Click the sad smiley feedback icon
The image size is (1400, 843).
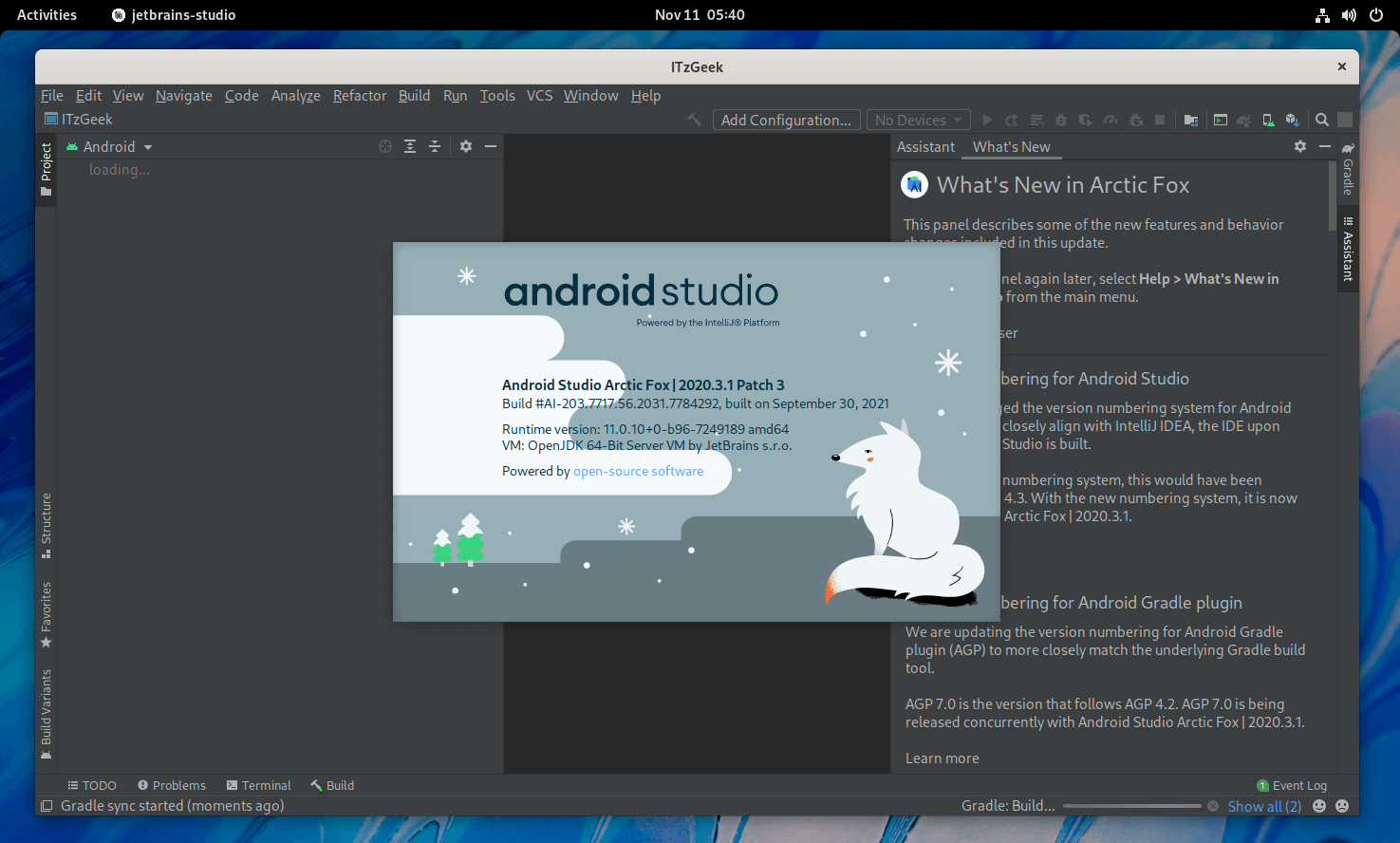[x=1342, y=806]
